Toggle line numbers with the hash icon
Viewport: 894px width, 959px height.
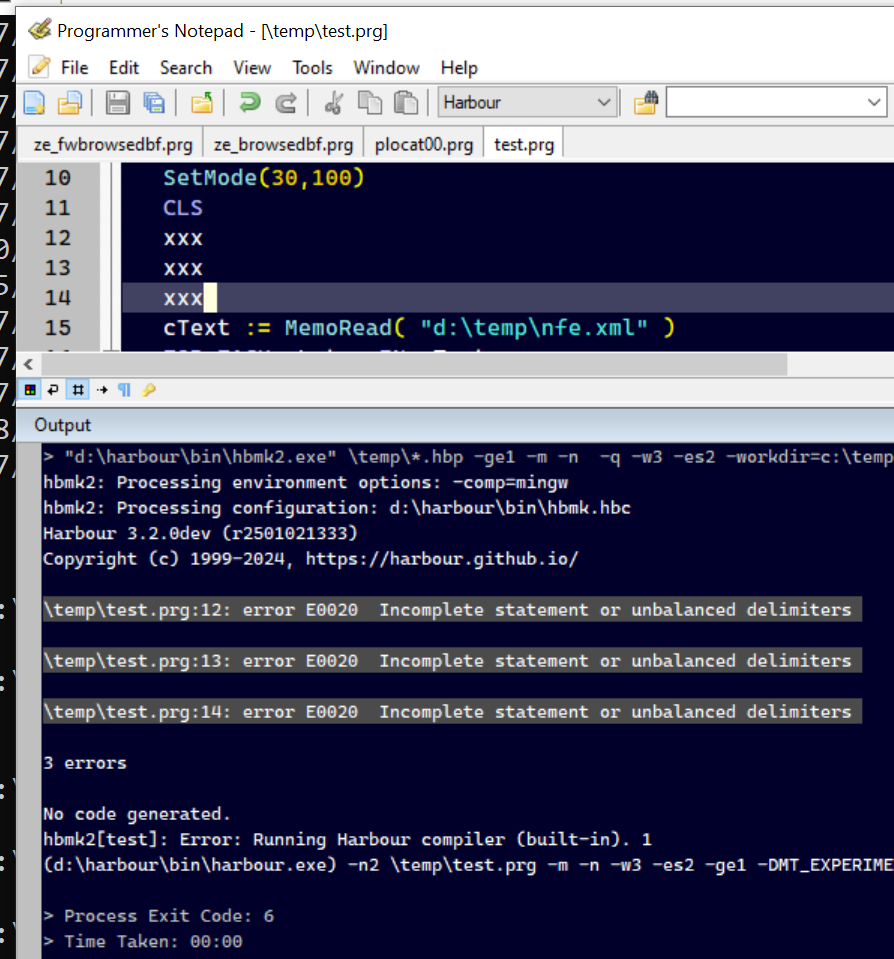click(x=78, y=390)
